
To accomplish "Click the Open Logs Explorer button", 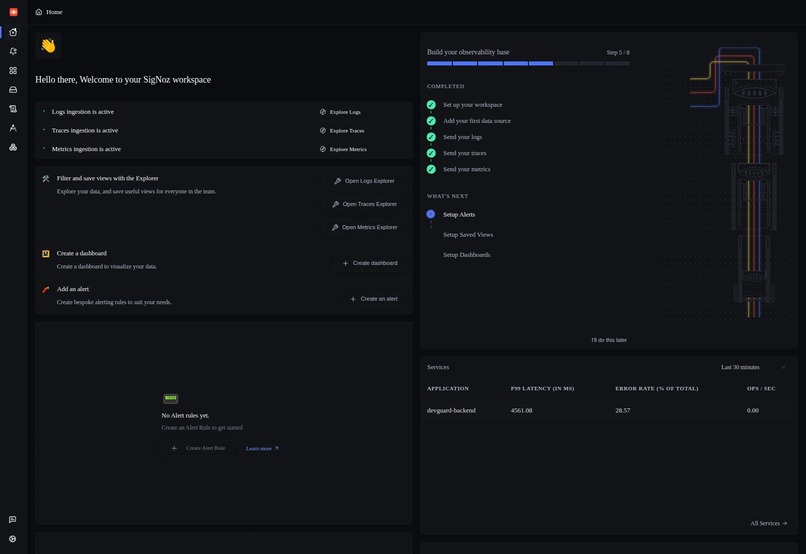I will click(x=364, y=181).
